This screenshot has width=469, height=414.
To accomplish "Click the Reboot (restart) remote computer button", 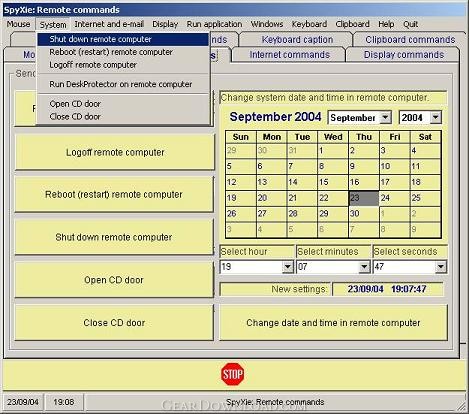I will tap(114, 195).
